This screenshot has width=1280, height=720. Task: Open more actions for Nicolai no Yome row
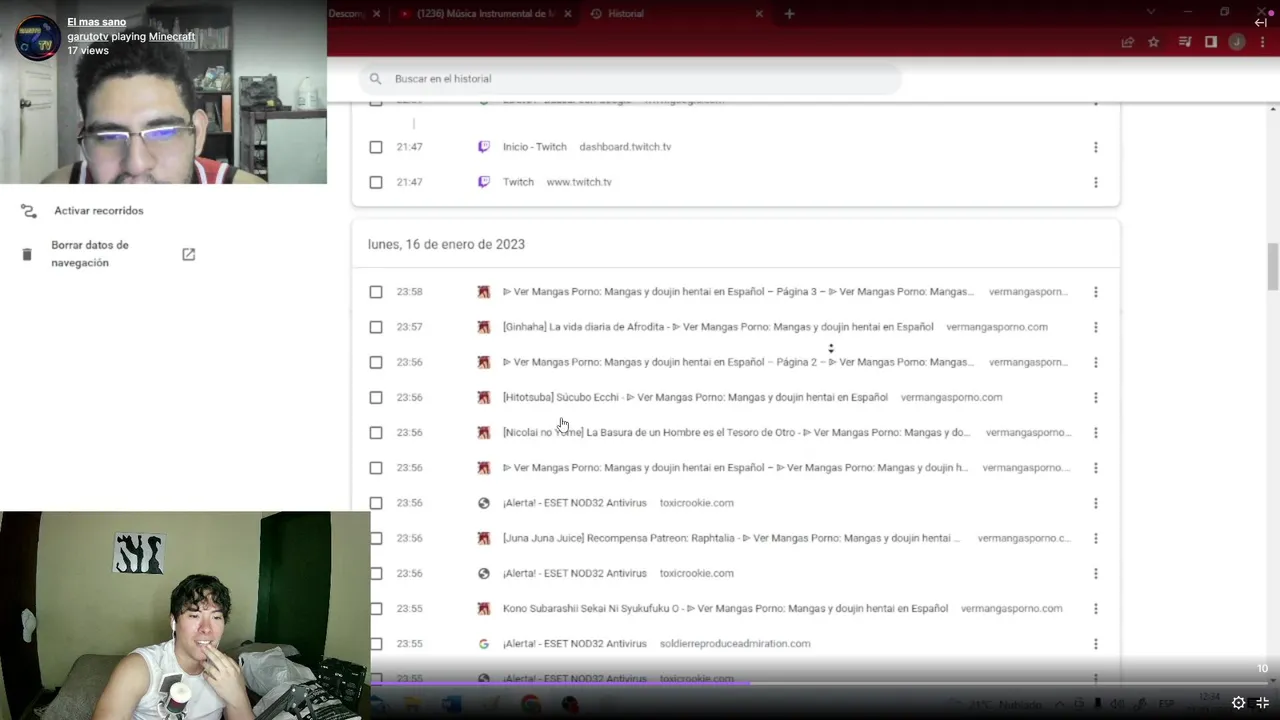(x=1096, y=433)
